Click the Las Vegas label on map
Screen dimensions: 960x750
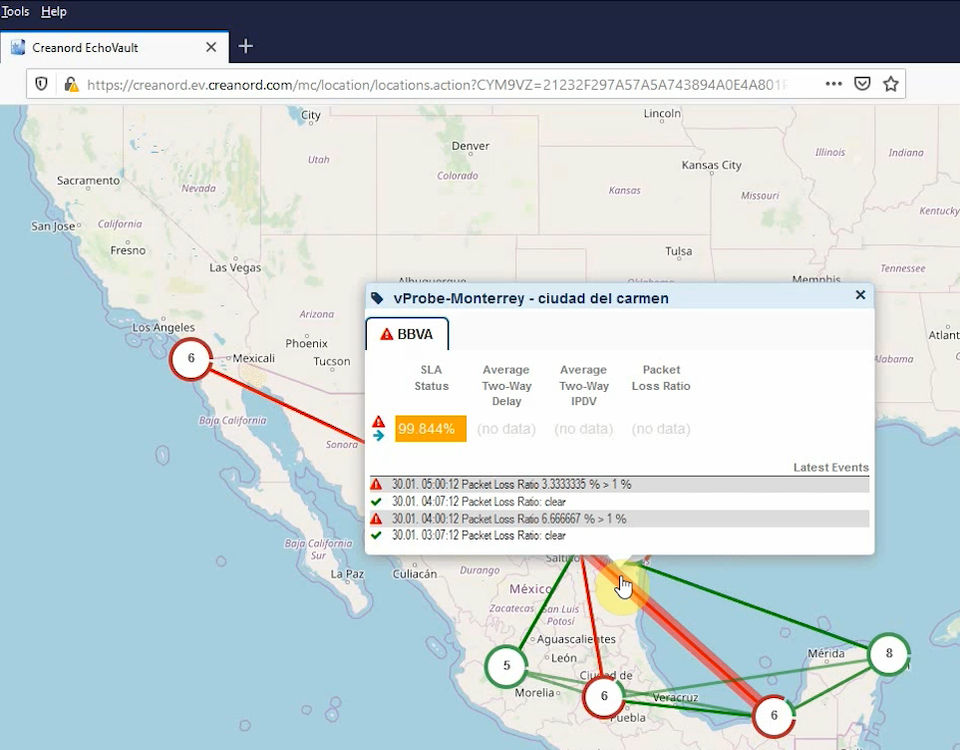[x=235, y=268]
